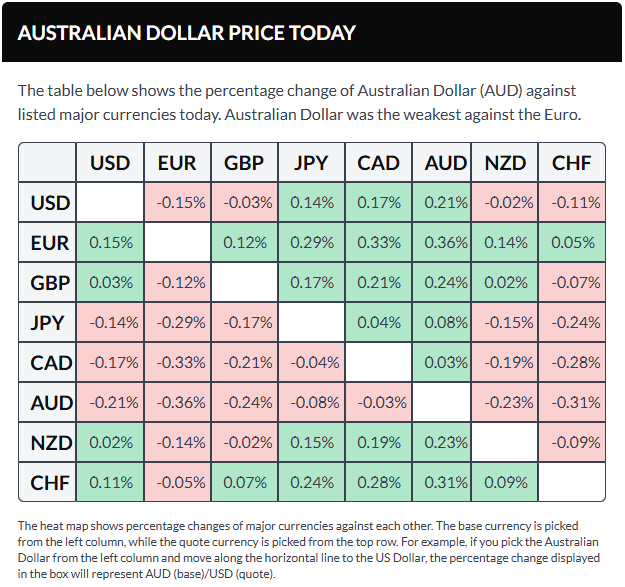Select the JPY row, CAD column cell
Image resolution: width=625 pixels, height=587 pixels.
click(378, 322)
